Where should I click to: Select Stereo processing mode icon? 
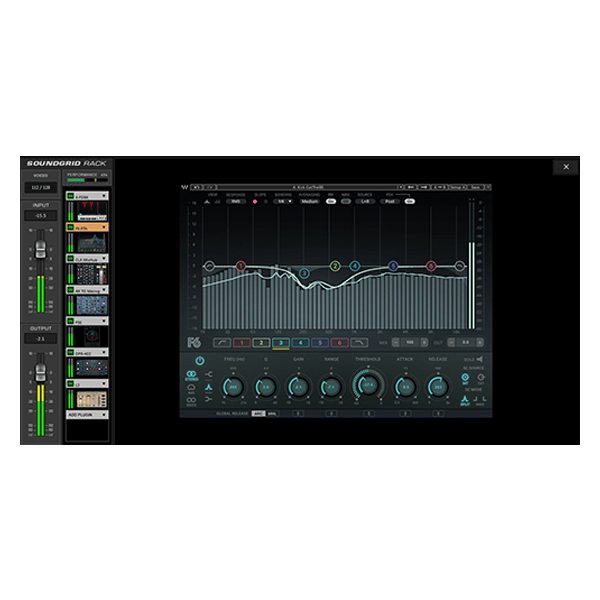[x=191, y=375]
